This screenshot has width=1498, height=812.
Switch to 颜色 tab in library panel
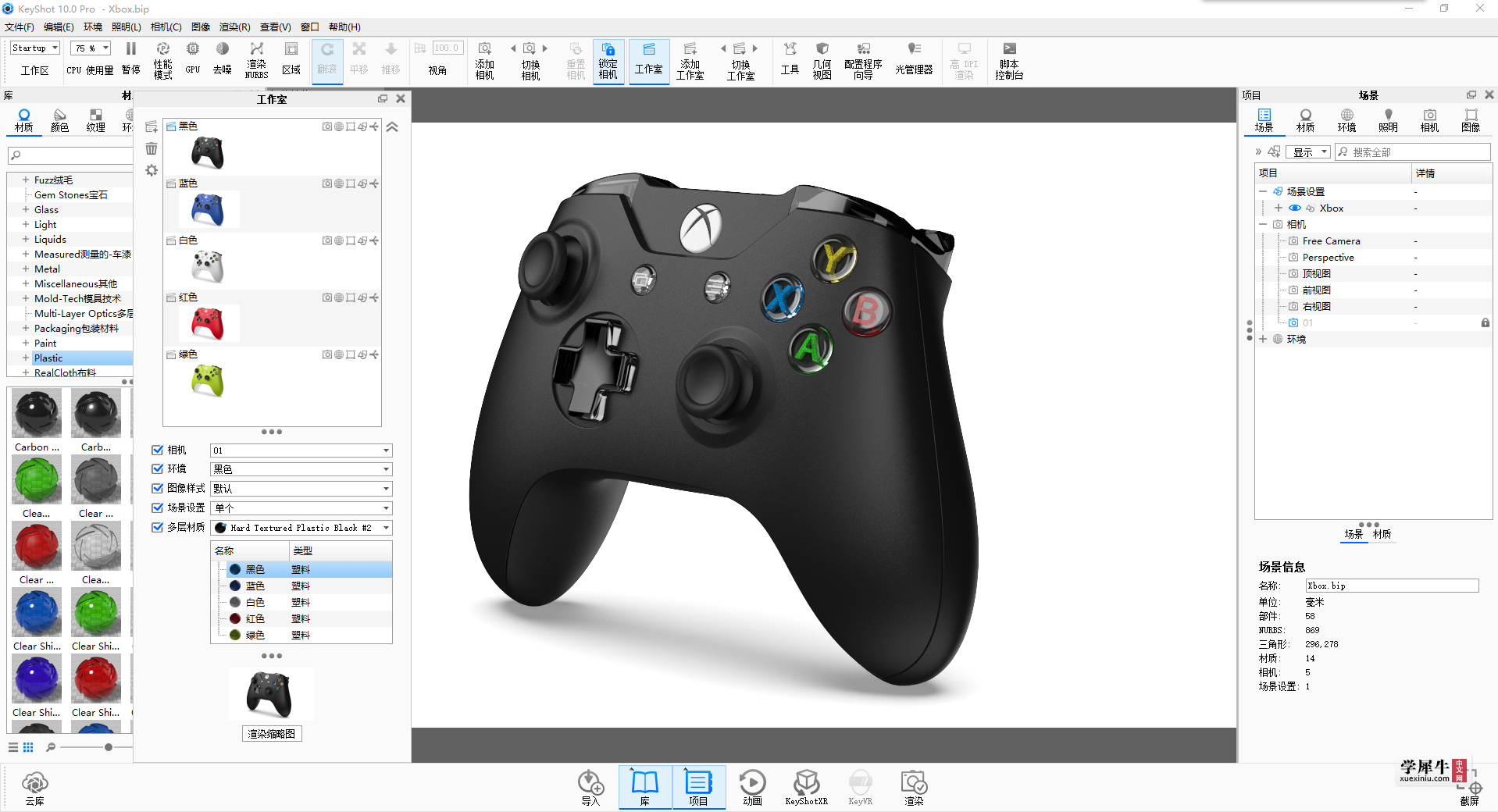[x=59, y=120]
